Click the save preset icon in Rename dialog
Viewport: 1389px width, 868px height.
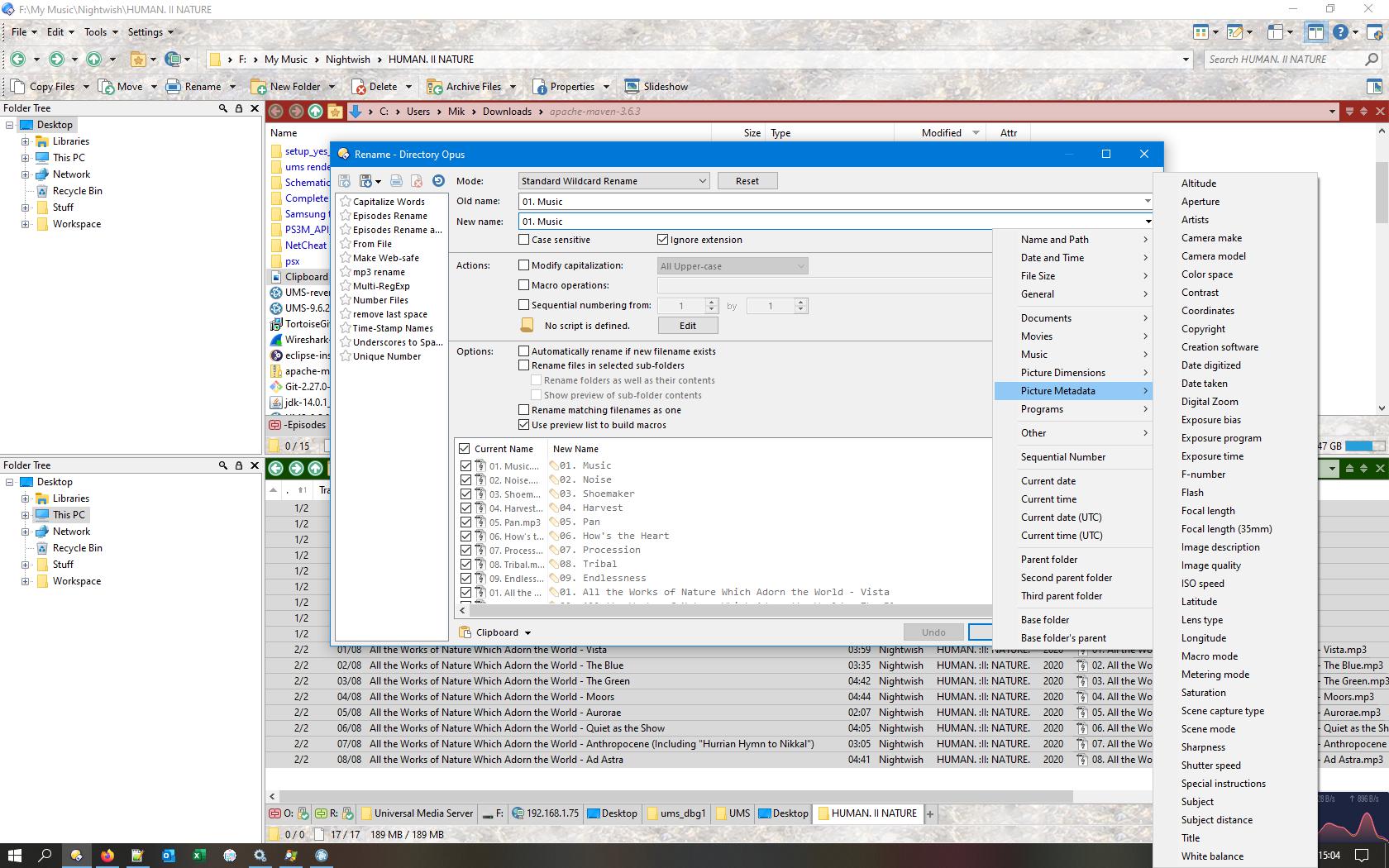pos(344,181)
